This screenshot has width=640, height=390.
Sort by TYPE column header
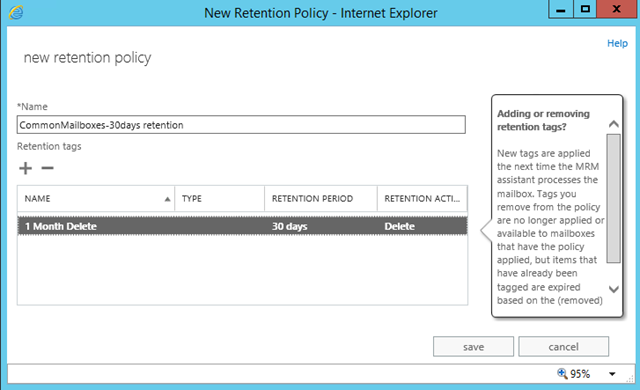coord(220,199)
